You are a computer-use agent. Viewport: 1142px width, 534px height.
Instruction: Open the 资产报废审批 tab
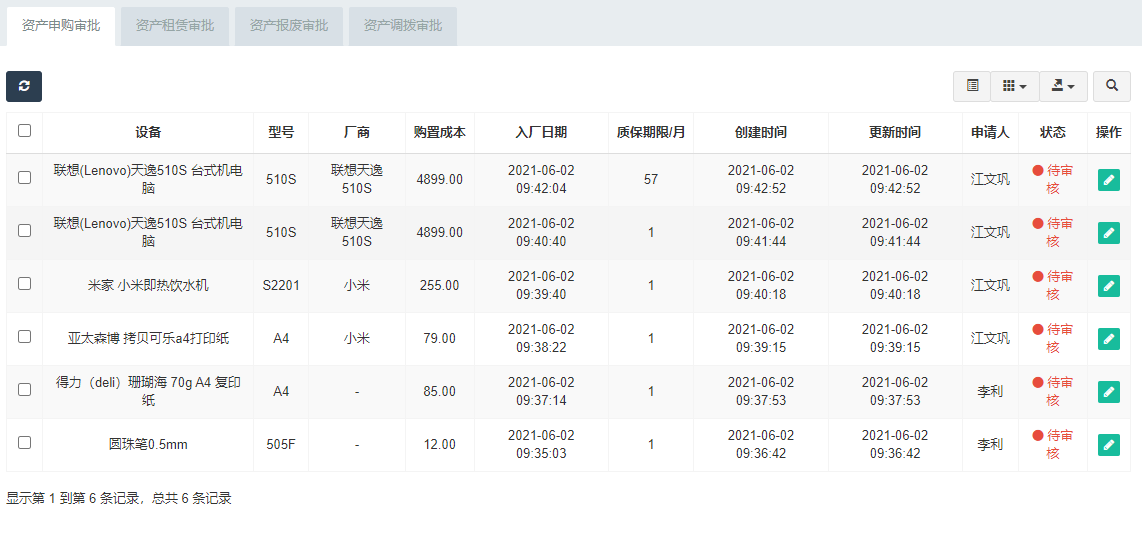(x=288, y=26)
